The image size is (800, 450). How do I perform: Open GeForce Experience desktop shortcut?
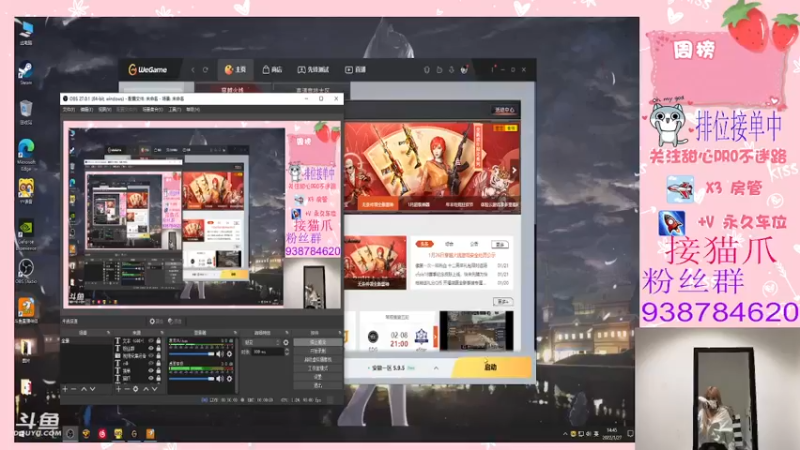(26, 235)
